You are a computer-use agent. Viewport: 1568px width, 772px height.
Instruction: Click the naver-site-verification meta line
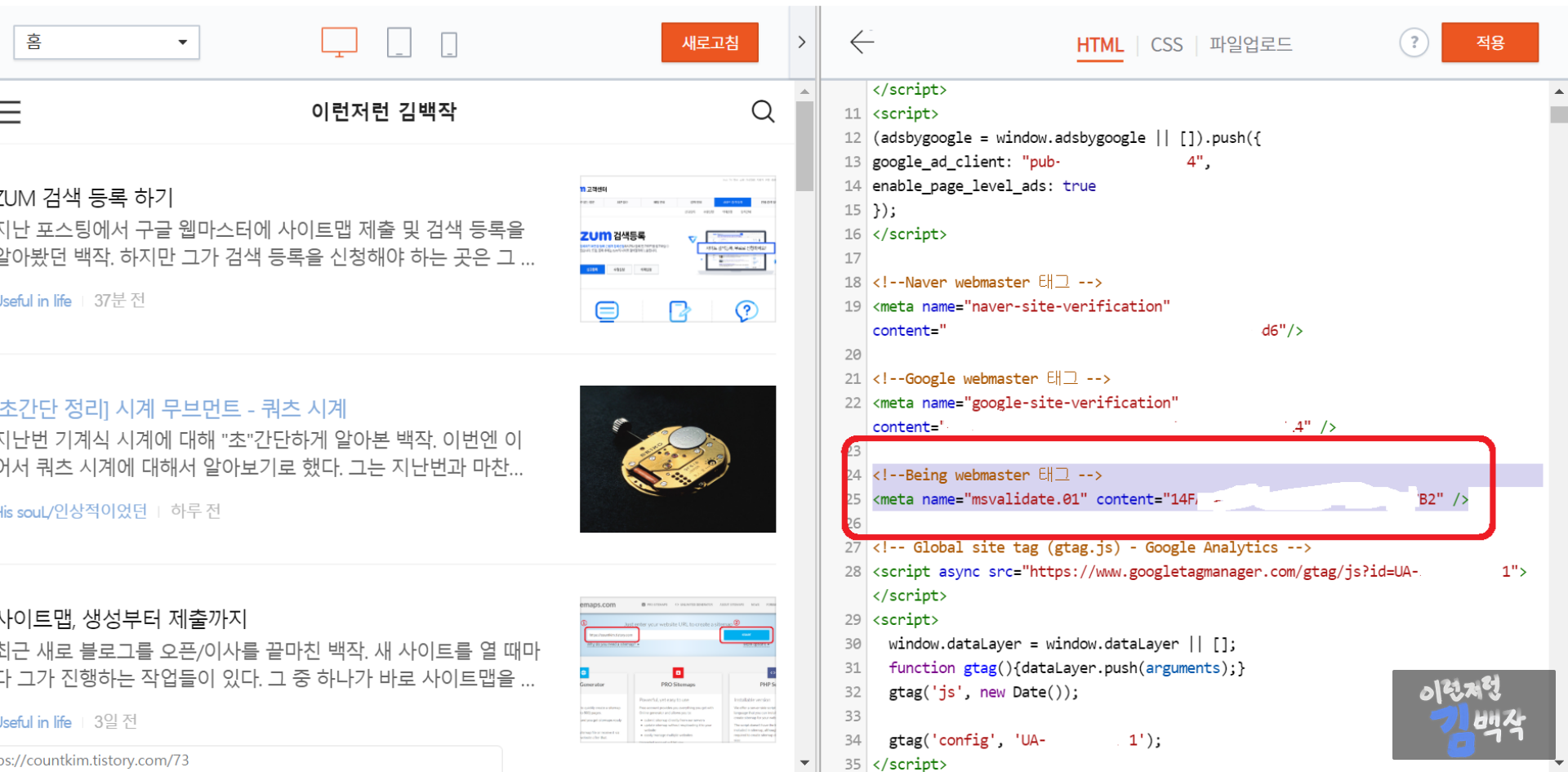1021,306
